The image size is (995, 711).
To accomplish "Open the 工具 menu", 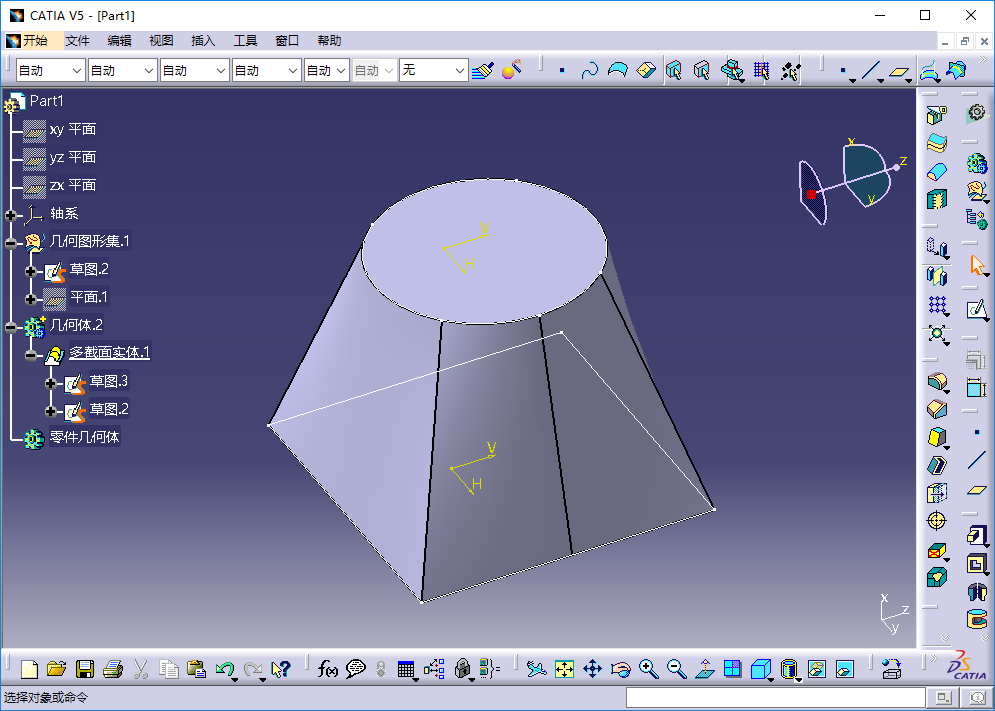I will coord(245,41).
